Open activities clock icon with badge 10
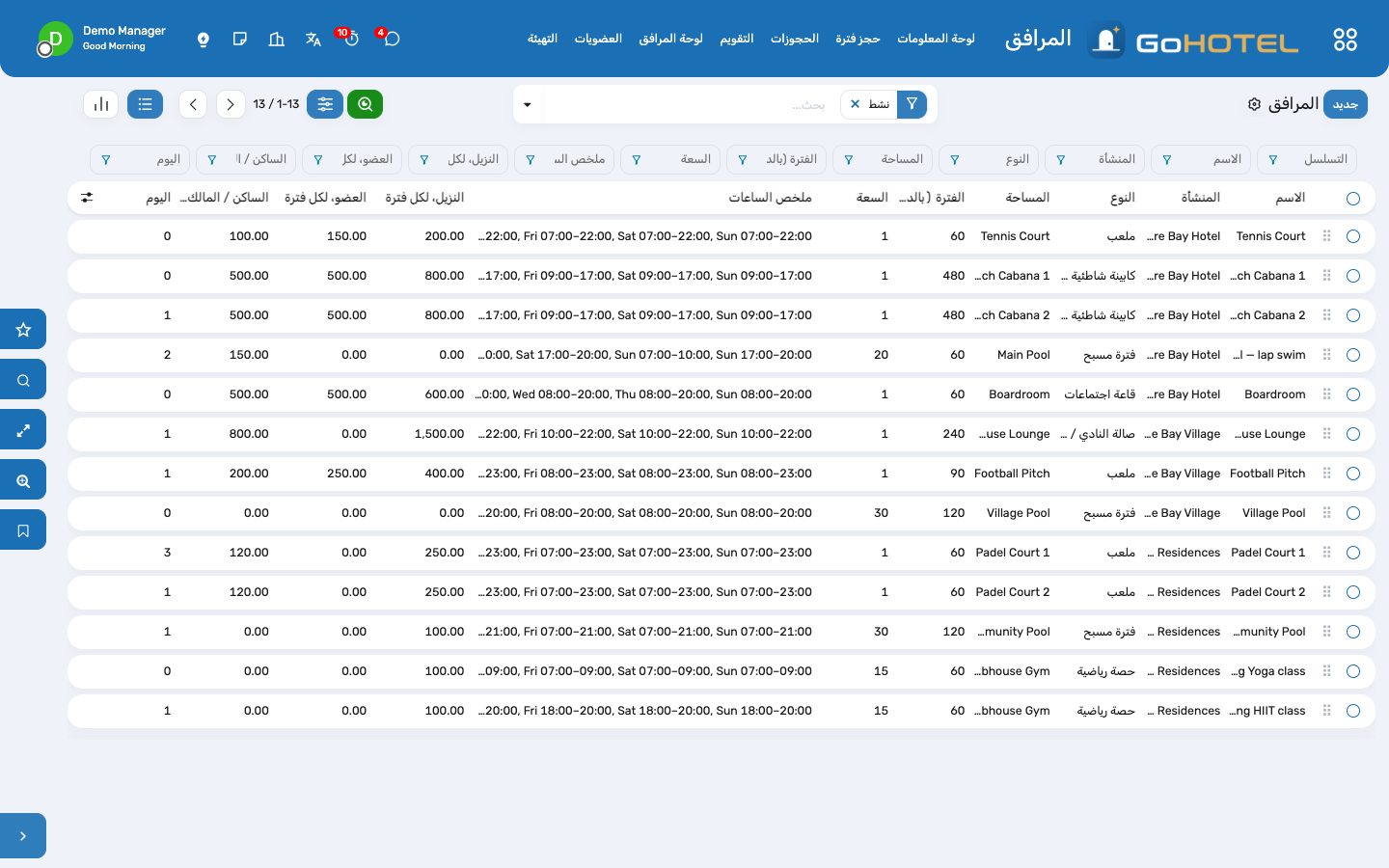Screen dimensions: 1389x868 (350, 39)
